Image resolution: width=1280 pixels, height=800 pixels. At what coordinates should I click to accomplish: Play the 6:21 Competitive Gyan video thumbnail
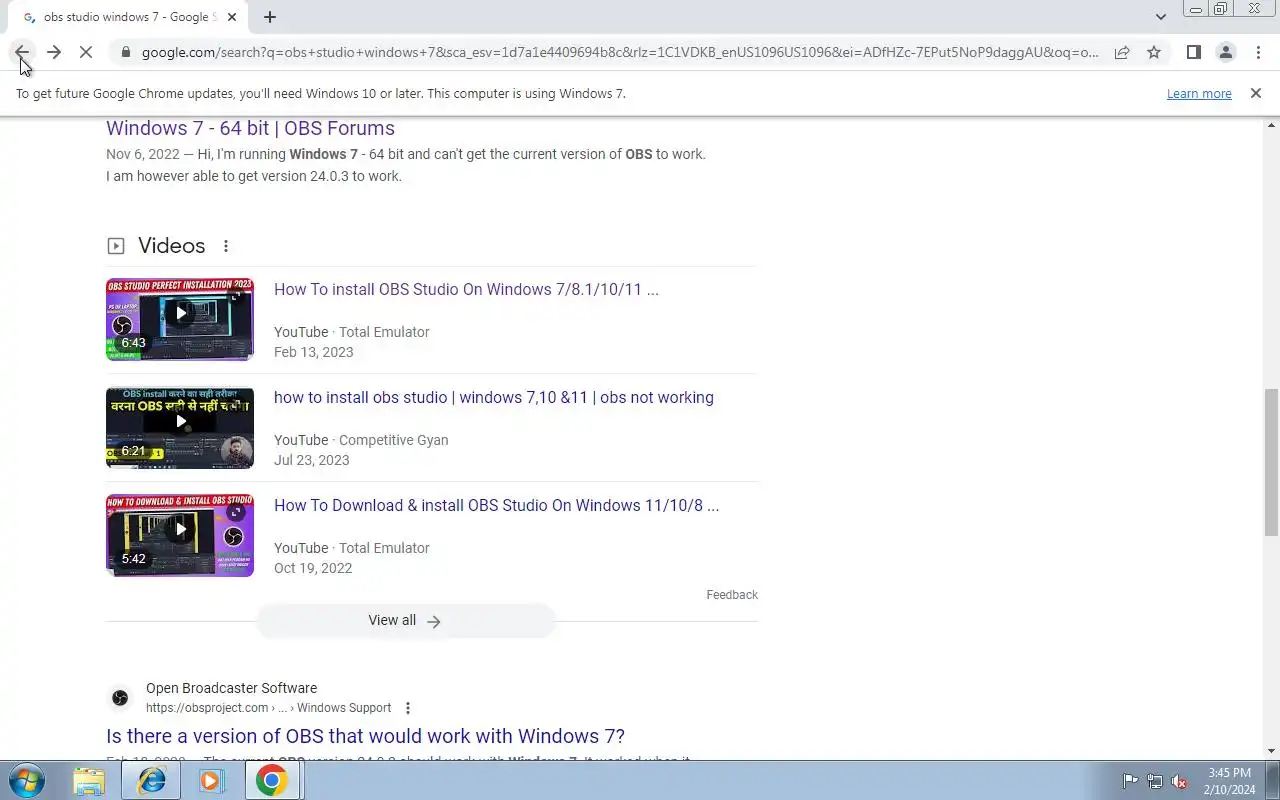(180, 427)
